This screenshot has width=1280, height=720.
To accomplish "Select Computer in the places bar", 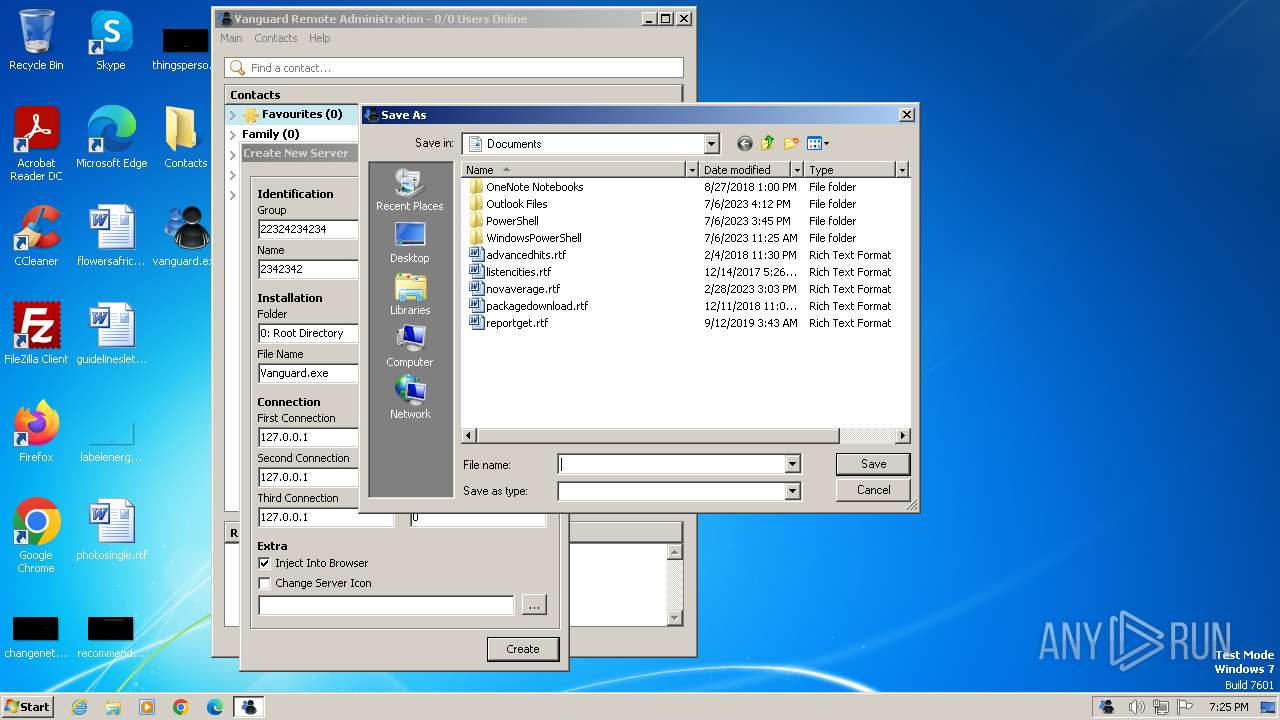I will click(x=410, y=346).
